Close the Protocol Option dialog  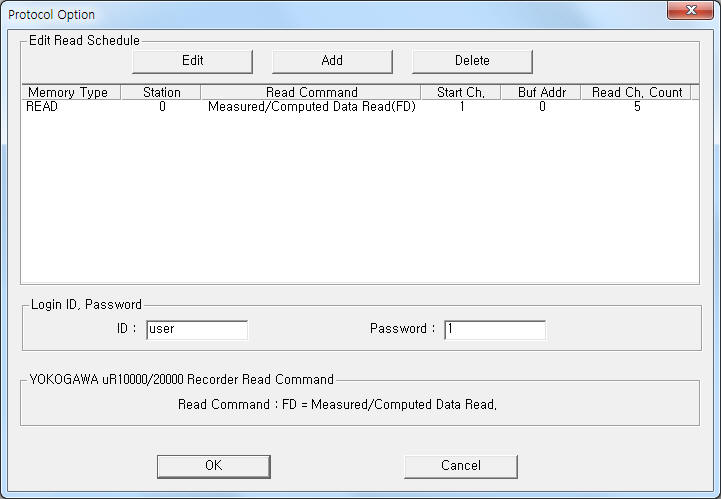pyautogui.click(x=692, y=11)
